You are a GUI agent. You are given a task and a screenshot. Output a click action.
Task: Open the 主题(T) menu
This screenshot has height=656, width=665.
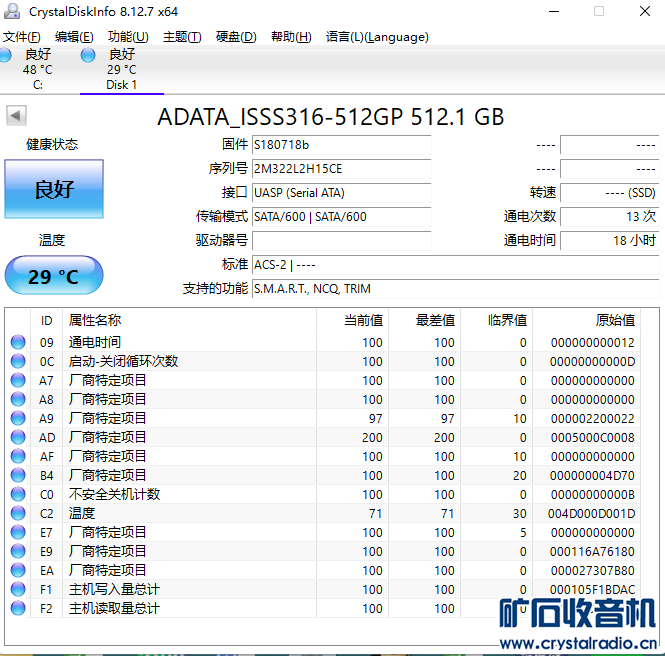pyautogui.click(x=181, y=37)
